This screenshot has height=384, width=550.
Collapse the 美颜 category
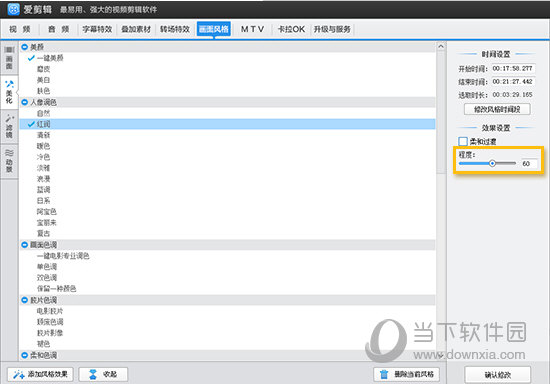click(25, 47)
